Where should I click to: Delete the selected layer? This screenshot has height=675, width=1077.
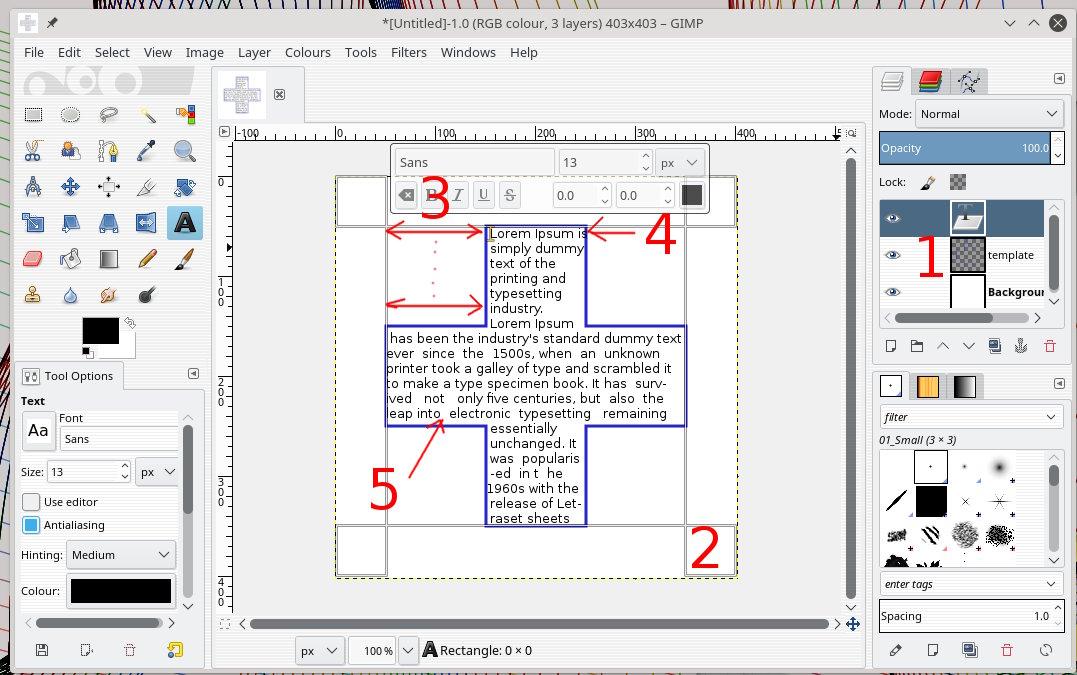point(1050,346)
